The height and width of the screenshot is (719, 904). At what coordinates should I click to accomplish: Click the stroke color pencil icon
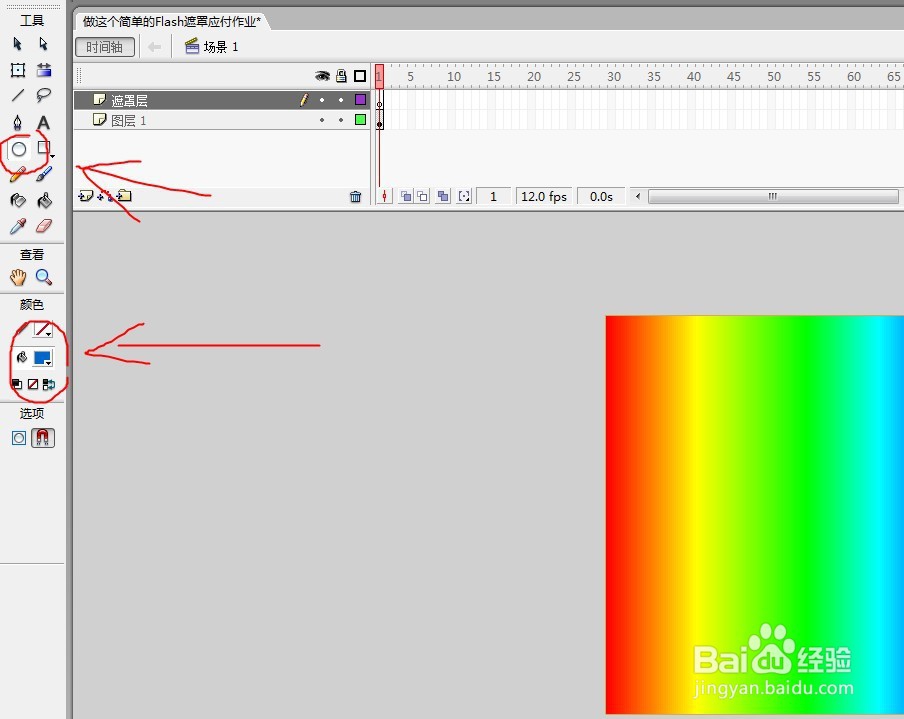coord(21,329)
